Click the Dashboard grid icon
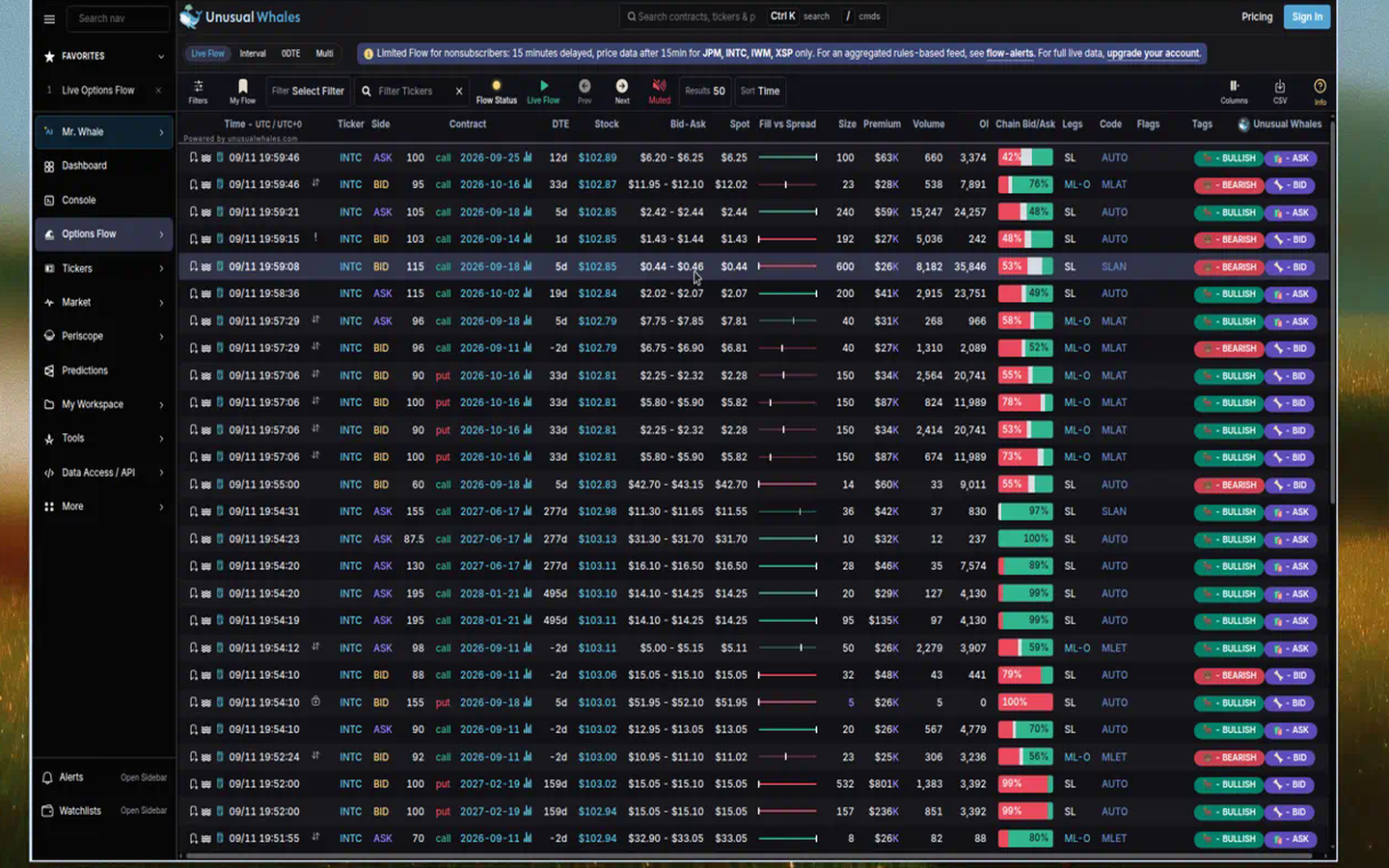 point(49,166)
